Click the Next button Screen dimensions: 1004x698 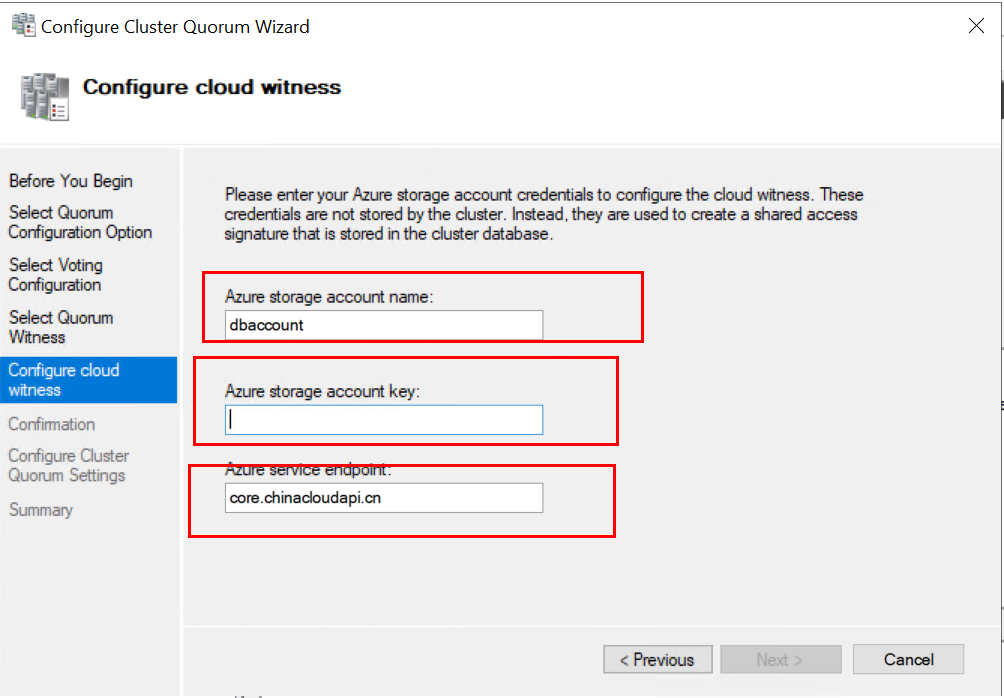[779, 660]
